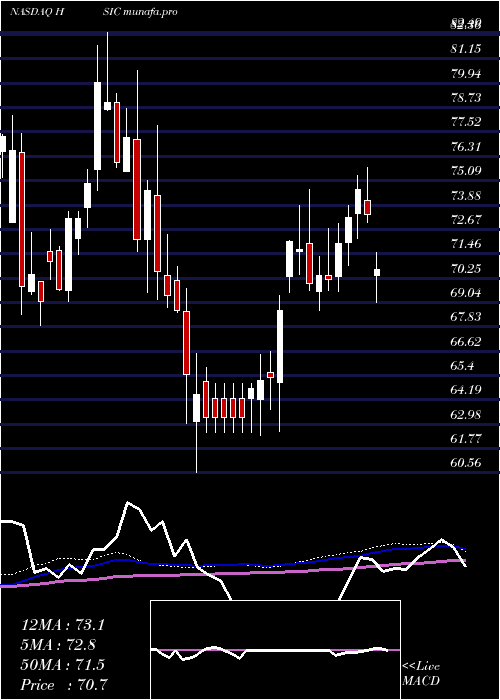Click the 60.56 price axis label

coord(466,462)
